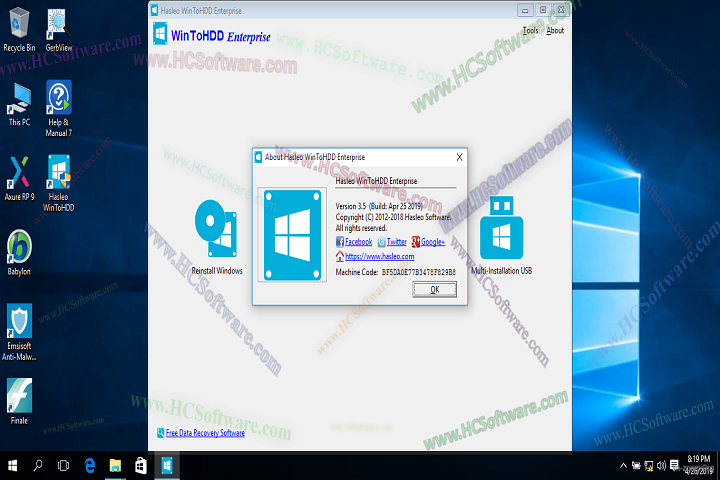Image resolution: width=720 pixels, height=480 pixels.
Task: Follow the Google+ link
Action: pos(433,242)
